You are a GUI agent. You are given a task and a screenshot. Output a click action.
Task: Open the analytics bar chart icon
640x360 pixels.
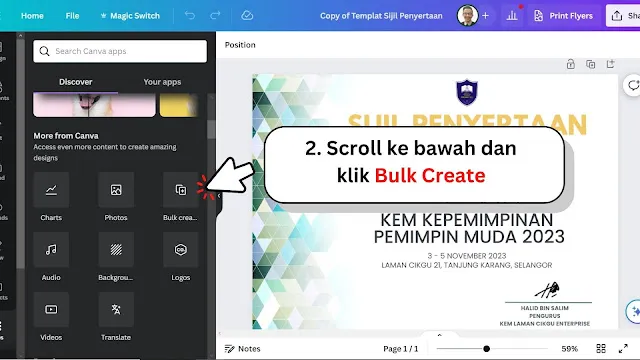(x=512, y=16)
